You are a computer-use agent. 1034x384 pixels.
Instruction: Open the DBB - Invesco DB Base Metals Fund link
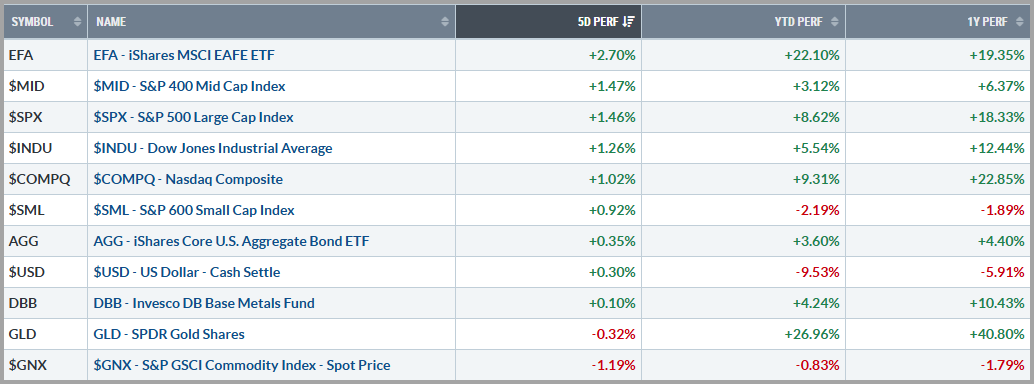pyautogui.click(x=204, y=304)
